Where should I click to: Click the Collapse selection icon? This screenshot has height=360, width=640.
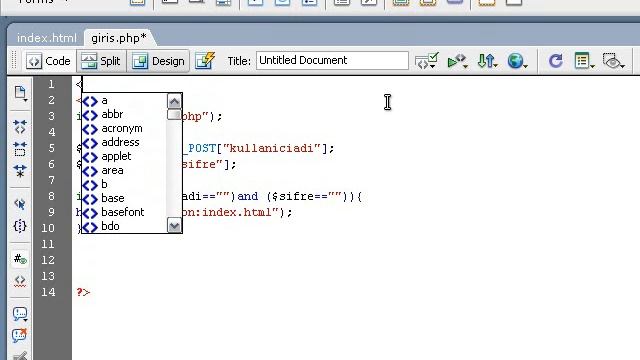[20, 149]
